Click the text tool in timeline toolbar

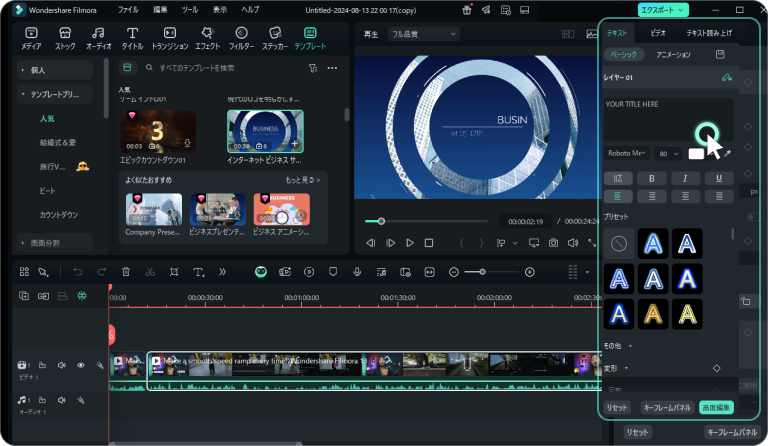pos(198,272)
